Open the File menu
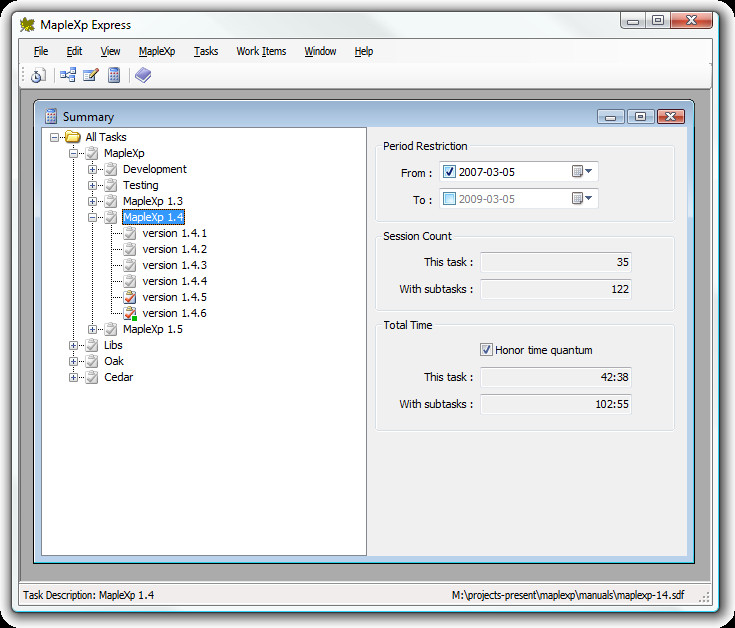This screenshot has width=735, height=628. [x=41, y=51]
